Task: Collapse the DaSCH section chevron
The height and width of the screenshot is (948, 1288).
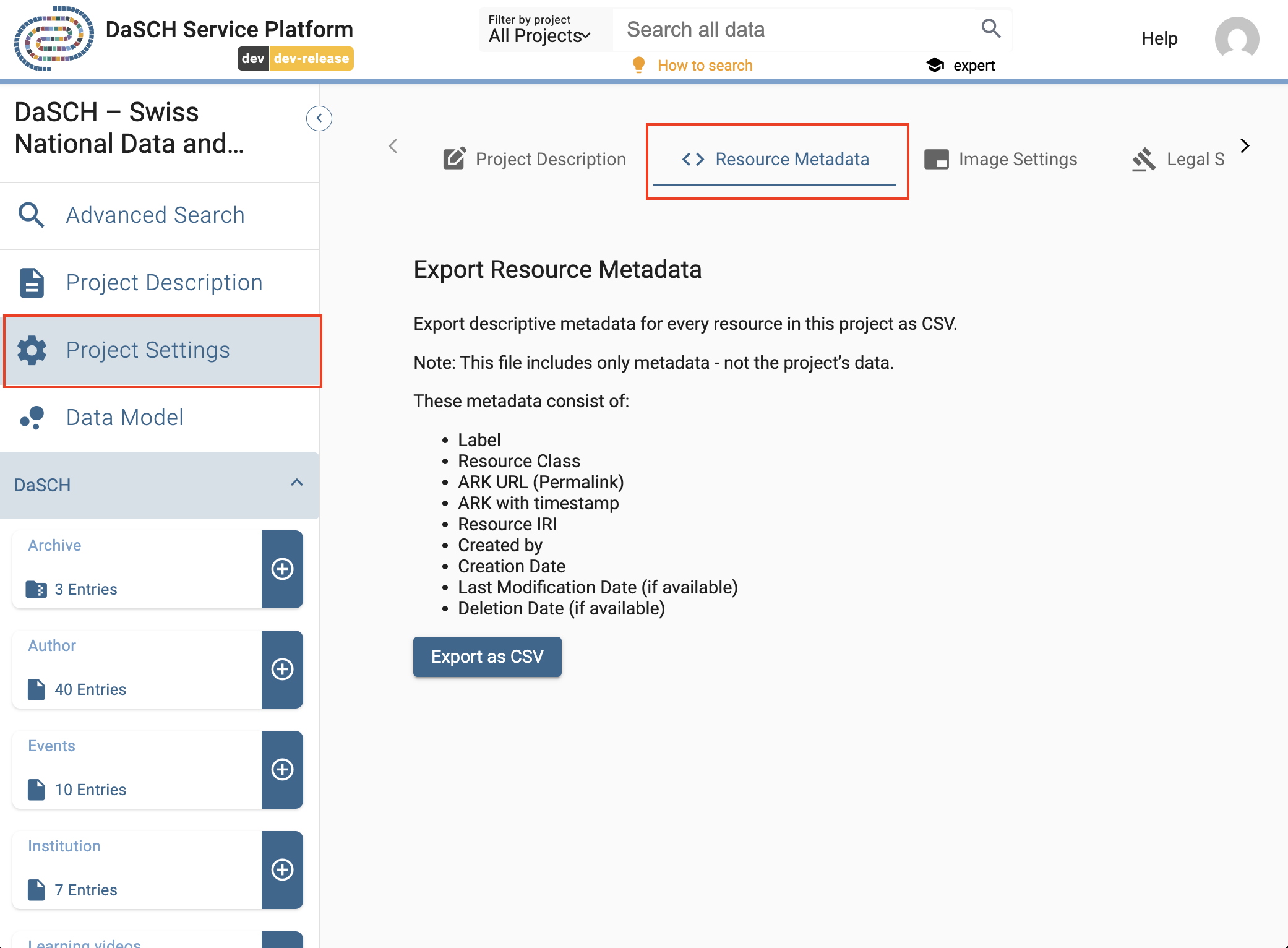Action: 296,483
